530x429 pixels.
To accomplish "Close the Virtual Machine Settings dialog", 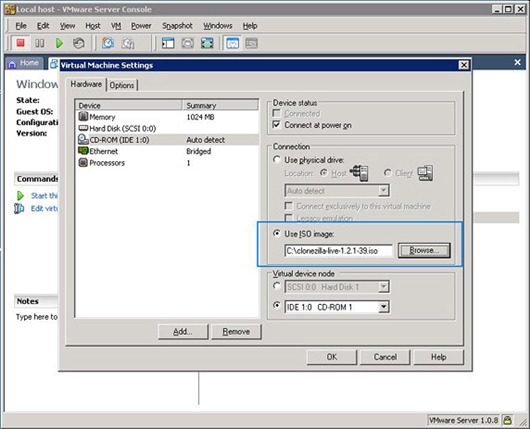I will [x=464, y=65].
